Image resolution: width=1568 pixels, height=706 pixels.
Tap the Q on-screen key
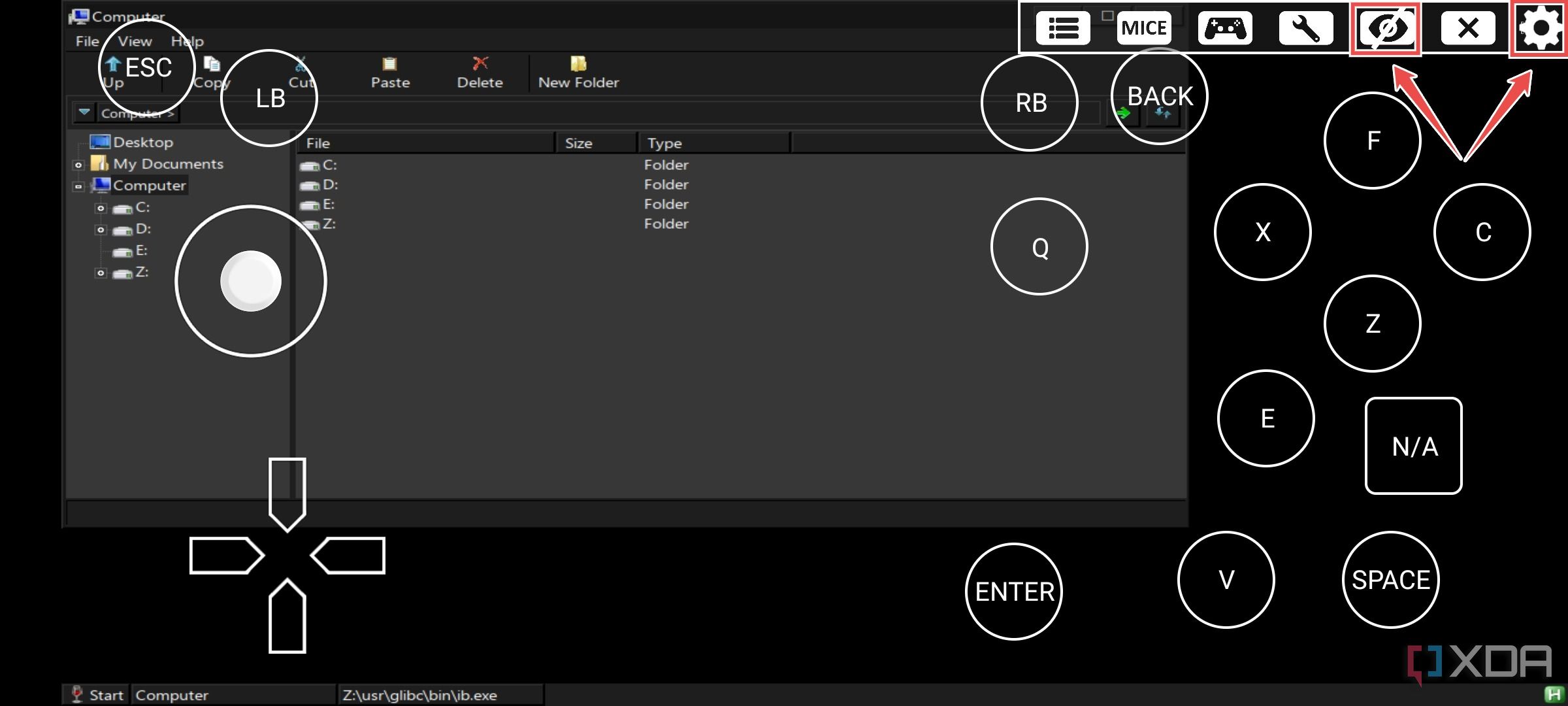point(1039,246)
